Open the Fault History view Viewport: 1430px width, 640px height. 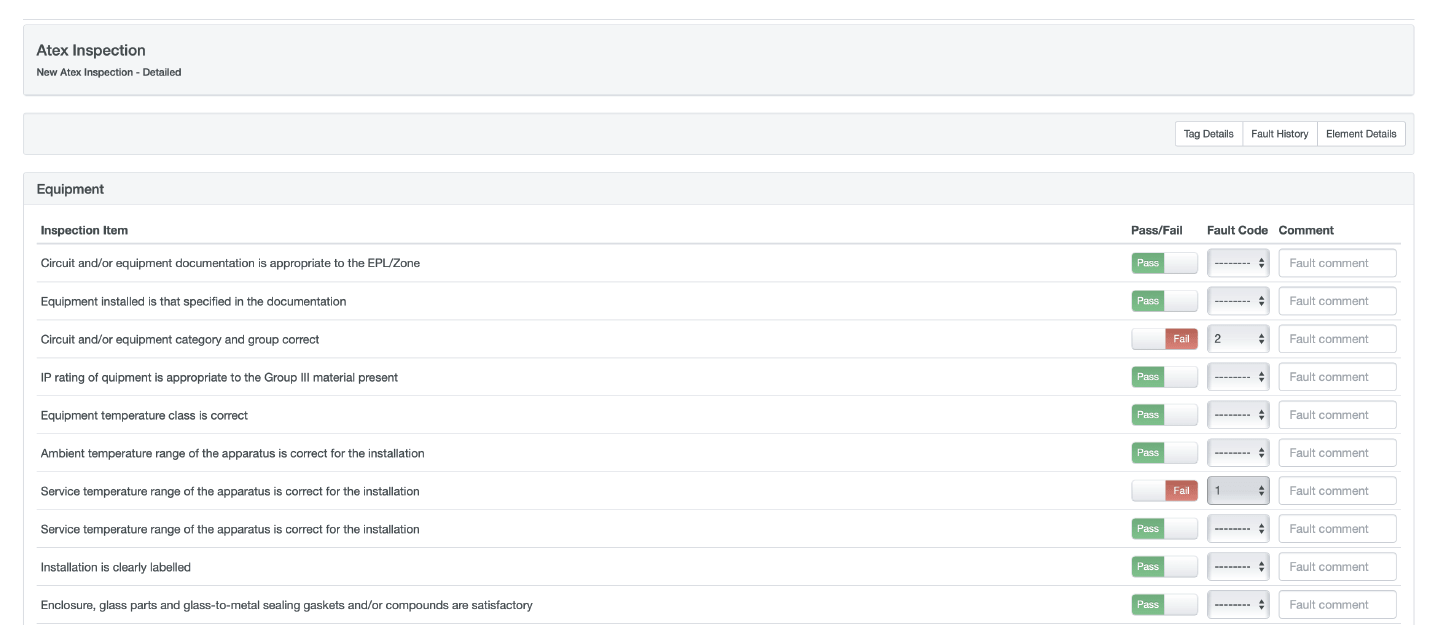pos(1279,134)
